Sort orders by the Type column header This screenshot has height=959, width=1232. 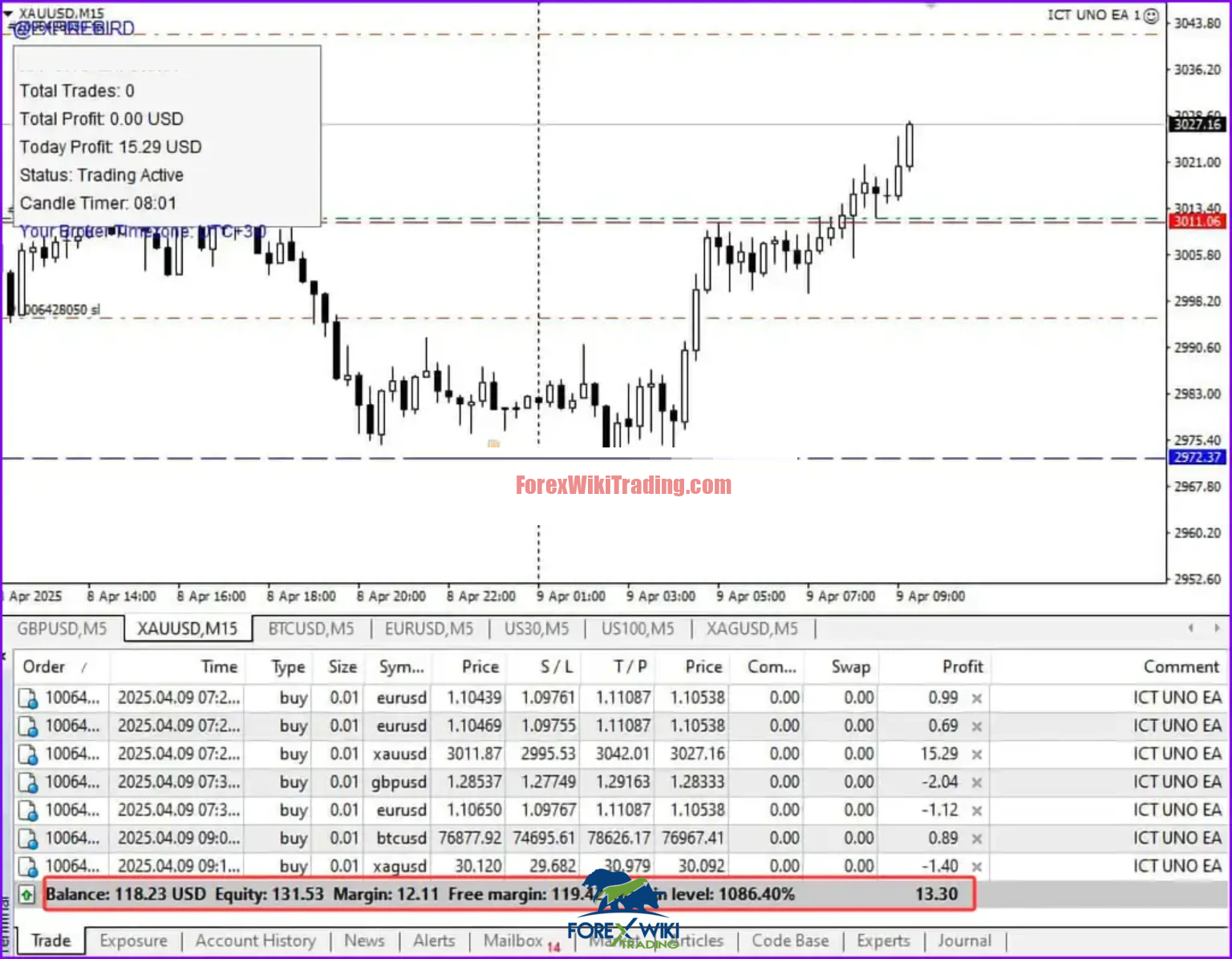(278, 667)
